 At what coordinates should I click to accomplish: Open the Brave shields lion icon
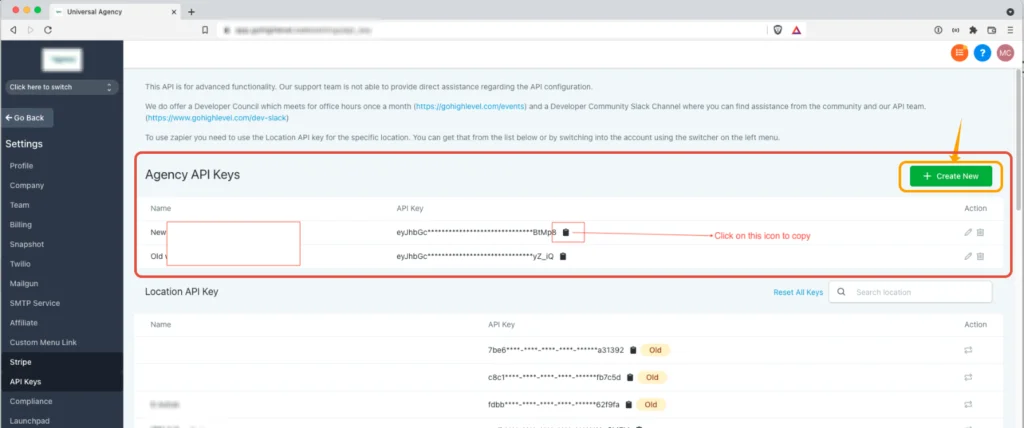click(778, 30)
